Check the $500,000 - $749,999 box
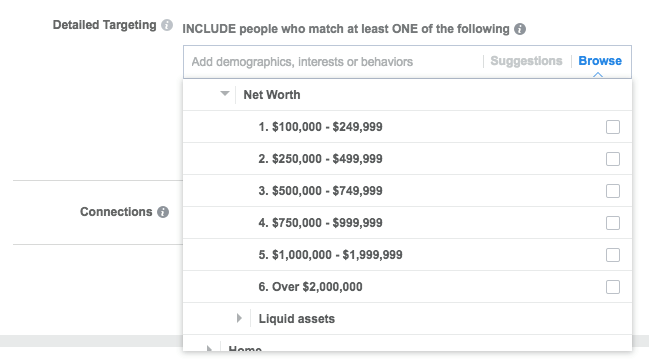Screen dimensions: 649x363 tap(613, 191)
